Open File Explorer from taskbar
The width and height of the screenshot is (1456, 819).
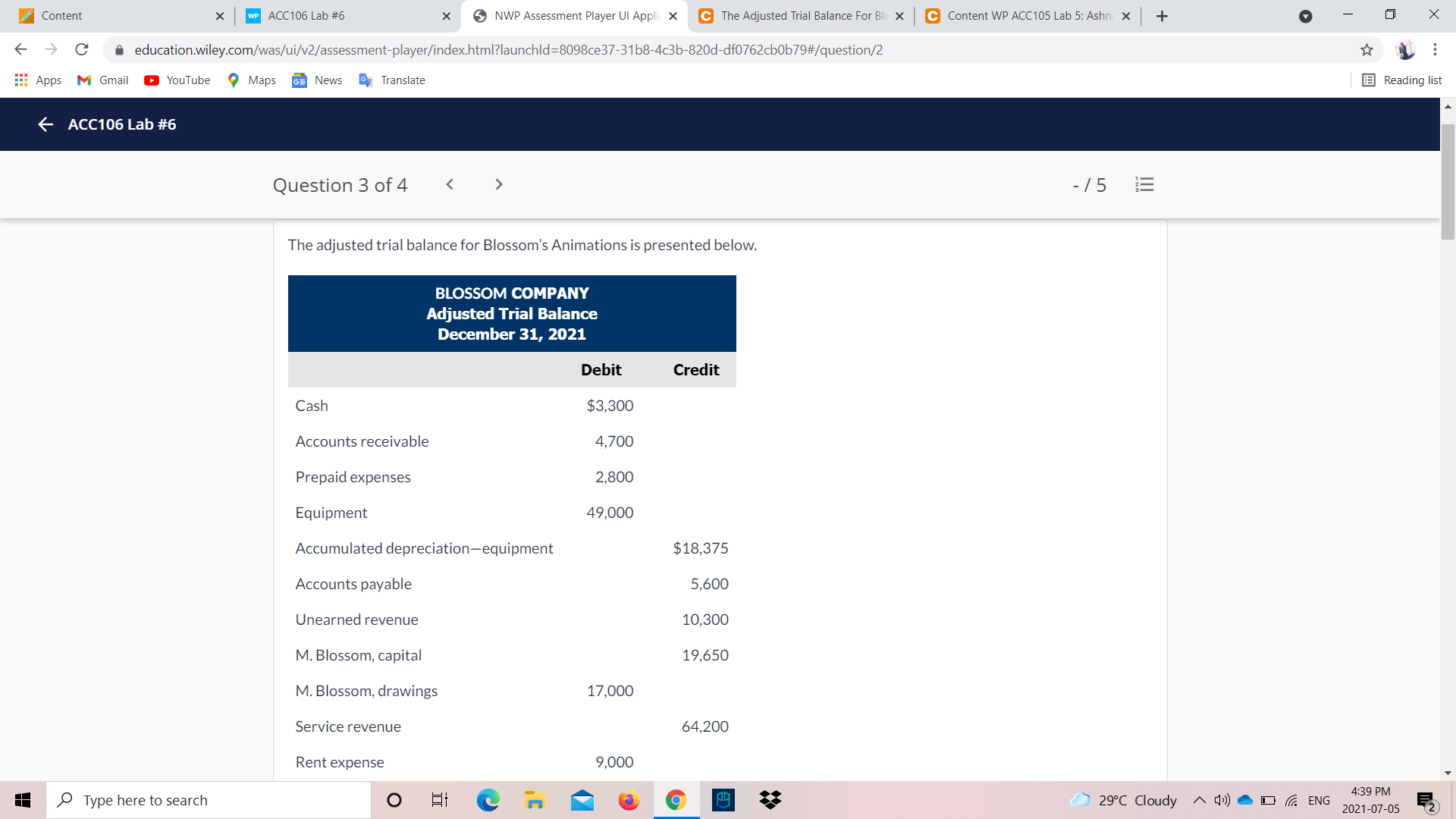535,800
